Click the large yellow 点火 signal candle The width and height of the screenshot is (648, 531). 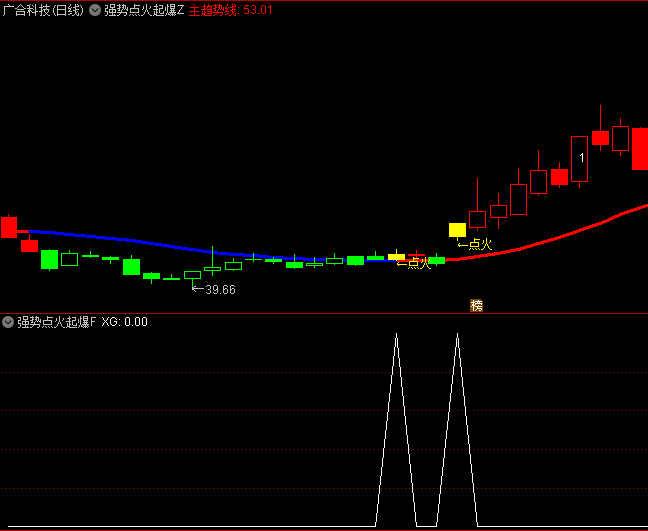(457, 230)
